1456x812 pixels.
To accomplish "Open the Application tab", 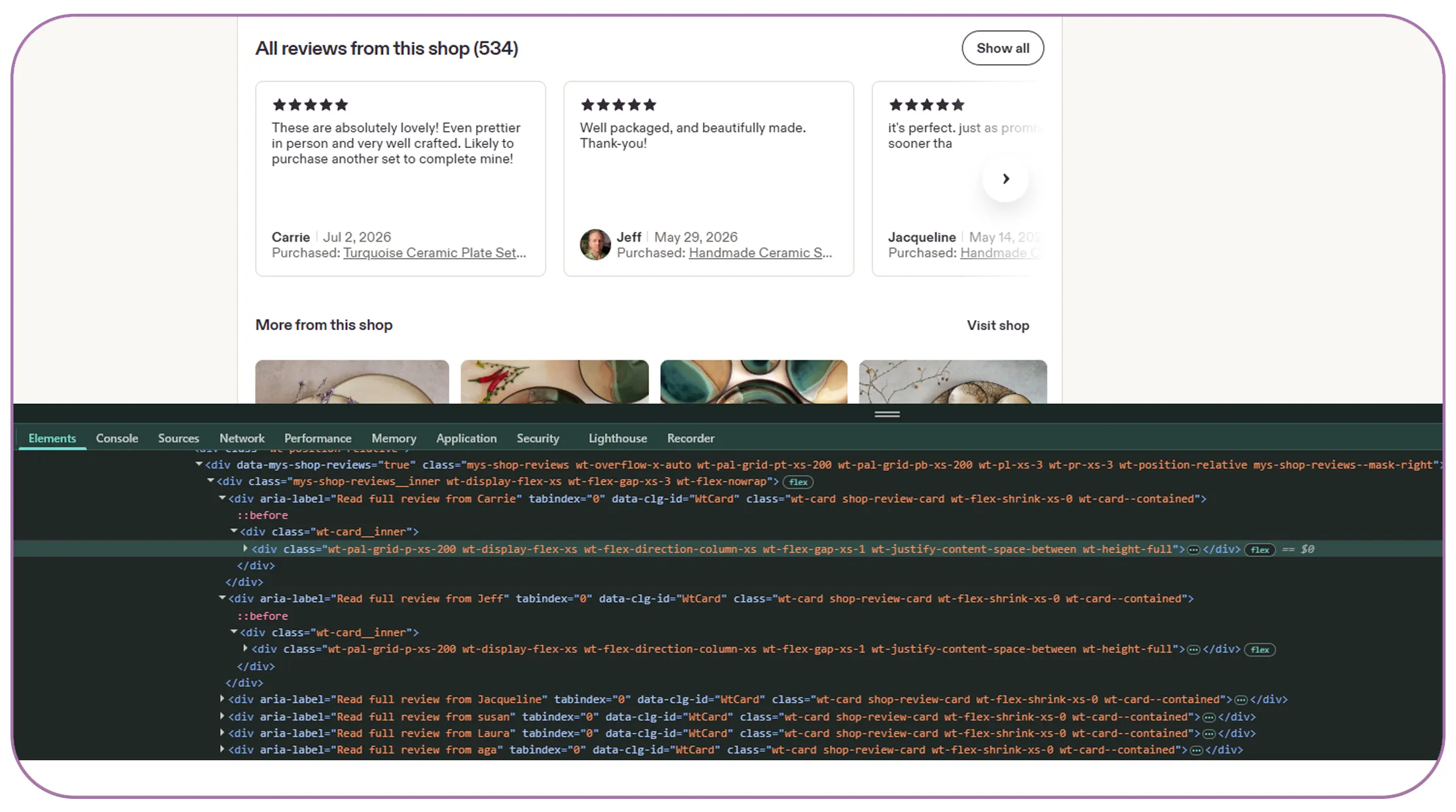I will [x=466, y=438].
